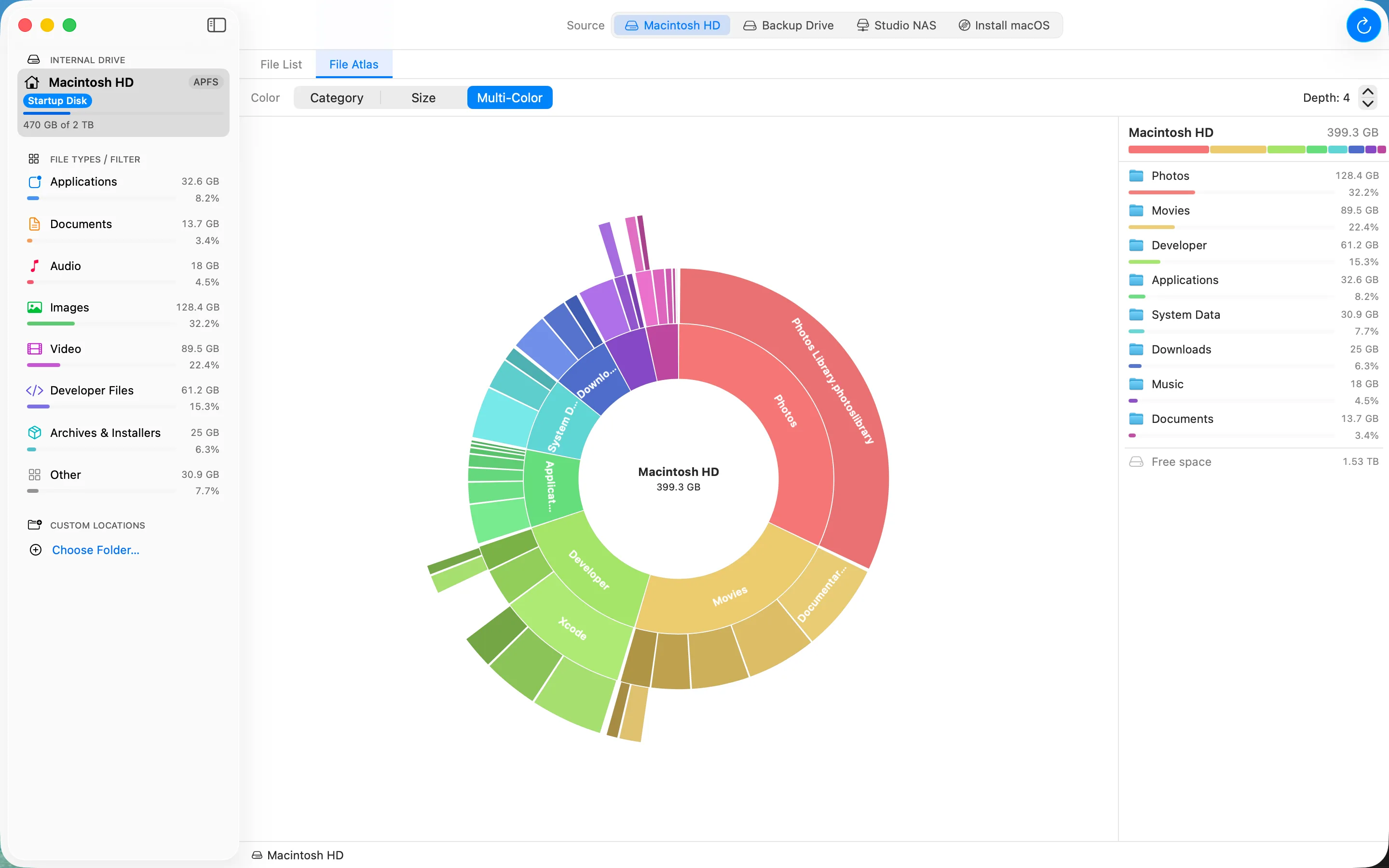Click the 399.3 GB total in right header

[x=1352, y=133]
